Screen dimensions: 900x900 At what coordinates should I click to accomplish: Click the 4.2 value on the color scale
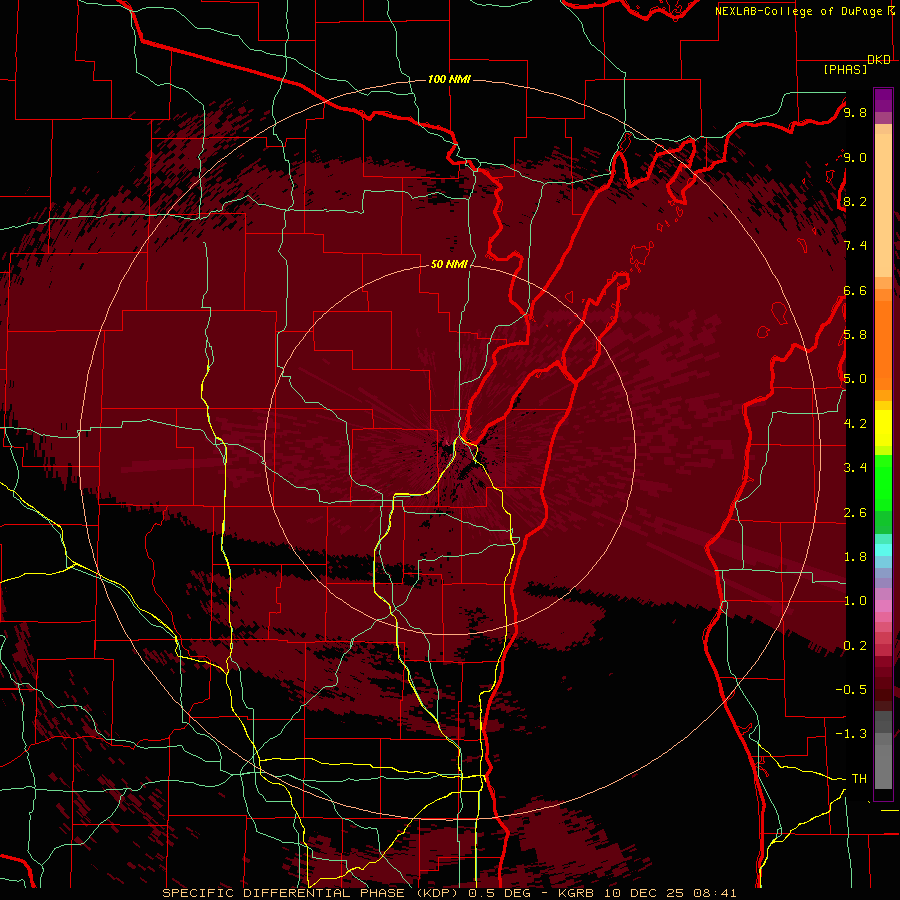(855, 424)
